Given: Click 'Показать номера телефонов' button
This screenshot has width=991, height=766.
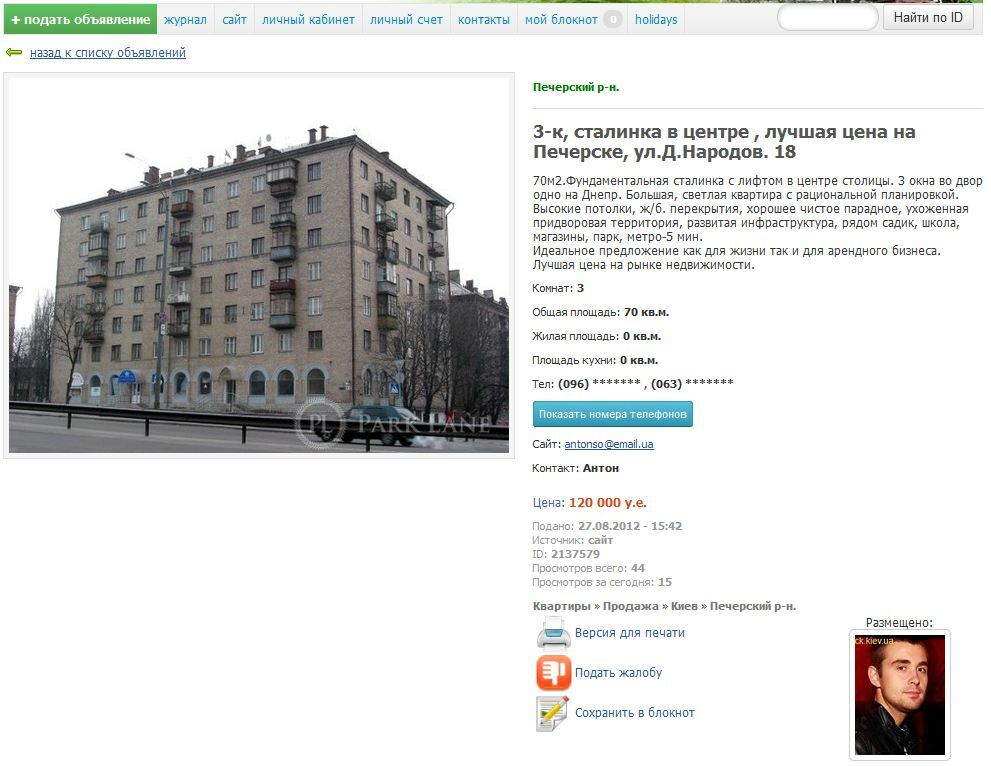Looking at the screenshot, I should point(612,414).
